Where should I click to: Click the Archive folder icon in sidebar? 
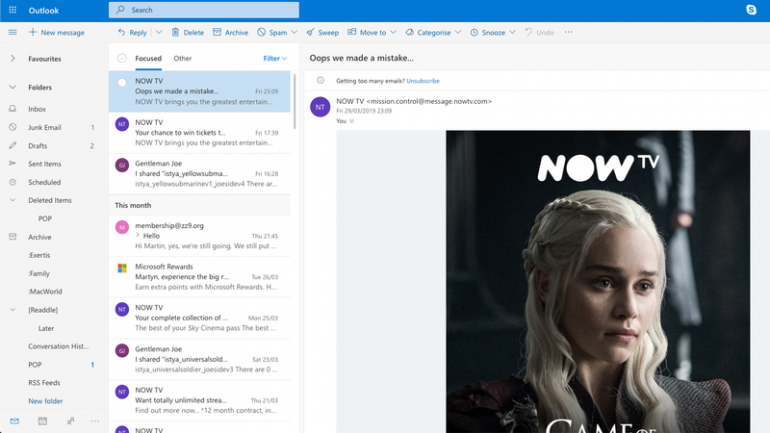click(13, 237)
